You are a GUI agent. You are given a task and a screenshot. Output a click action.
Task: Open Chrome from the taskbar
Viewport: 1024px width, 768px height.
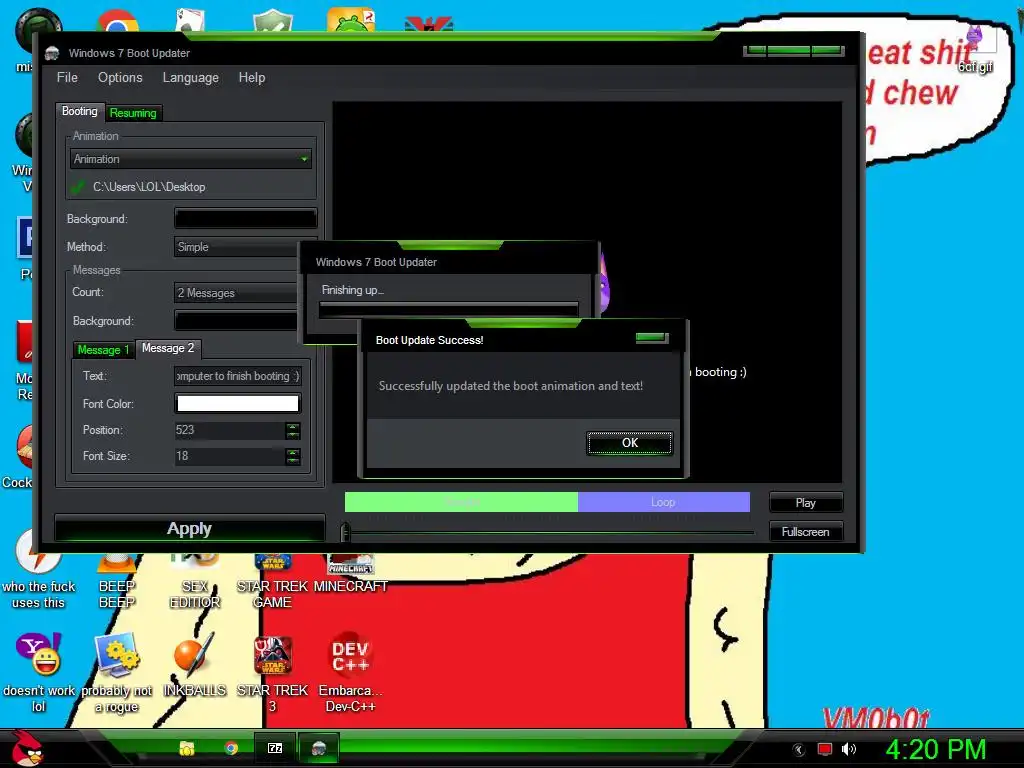click(231, 748)
